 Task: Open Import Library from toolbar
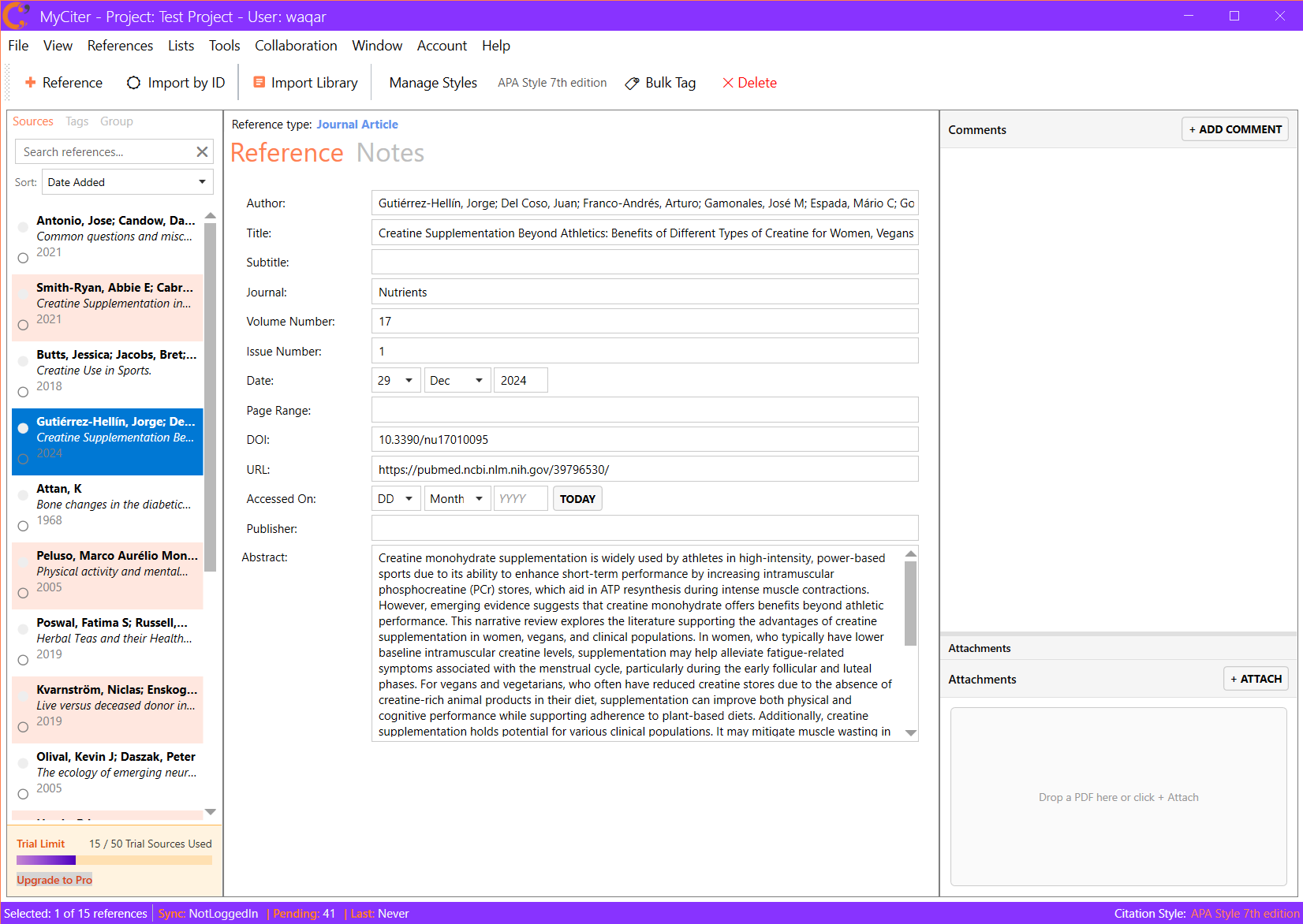[x=305, y=83]
